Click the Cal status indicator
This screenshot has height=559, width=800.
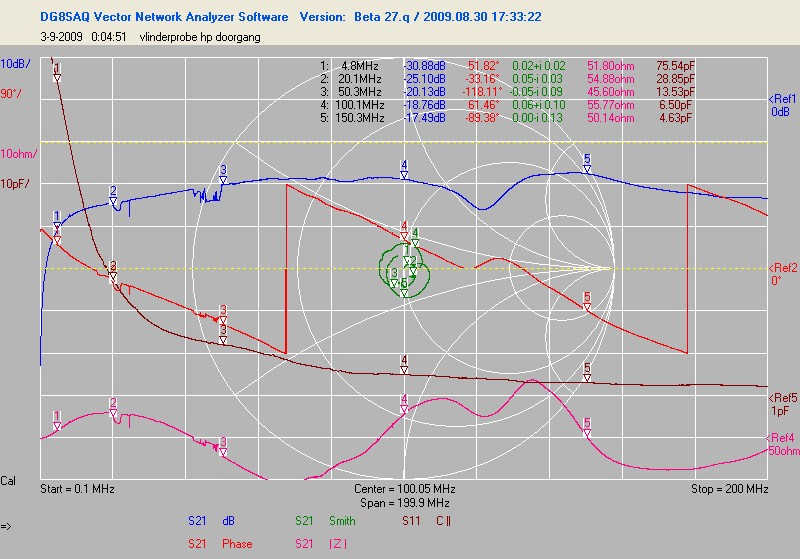coord(9,481)
